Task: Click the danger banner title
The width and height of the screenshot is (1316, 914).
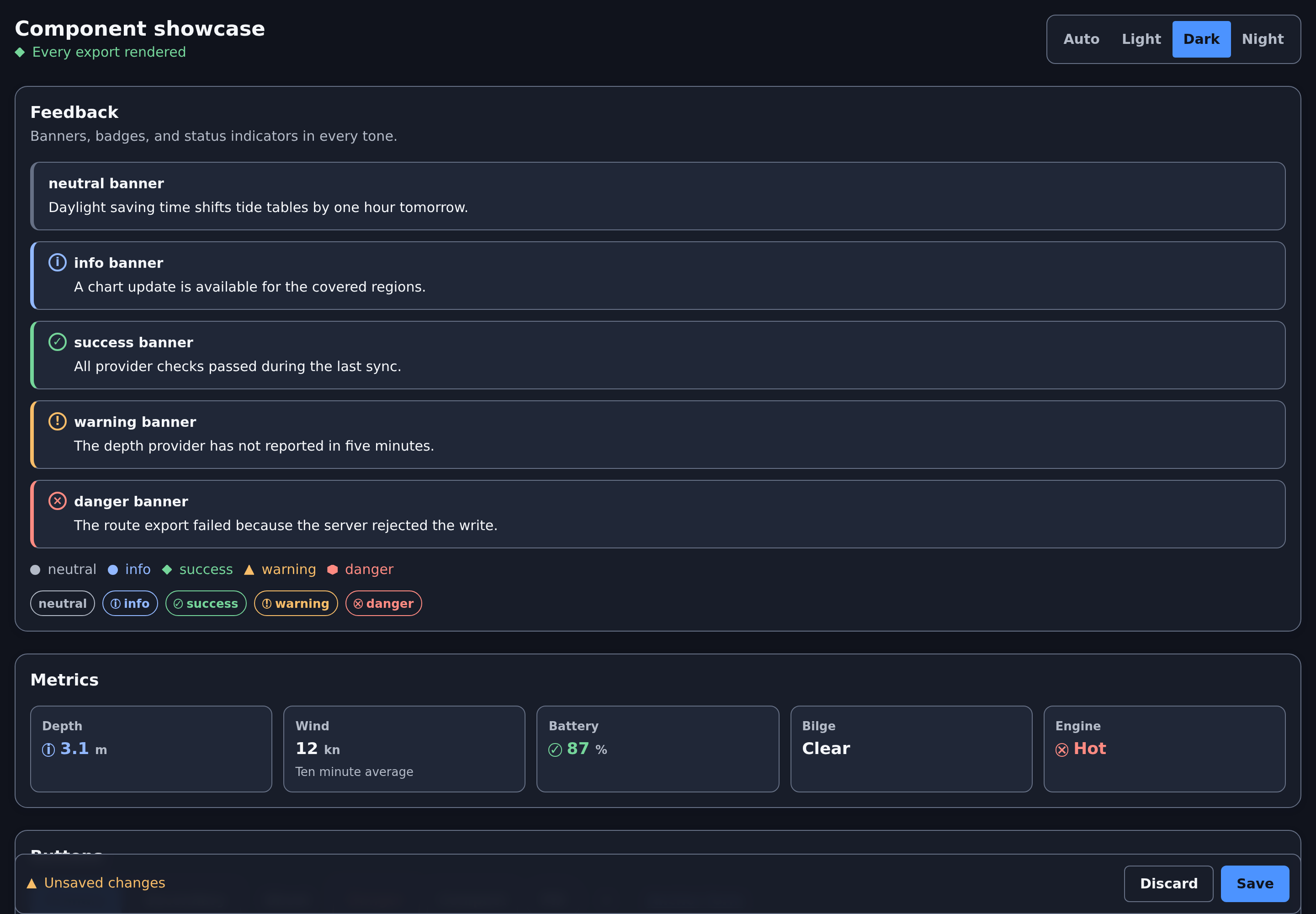Action: coord(131,502)
